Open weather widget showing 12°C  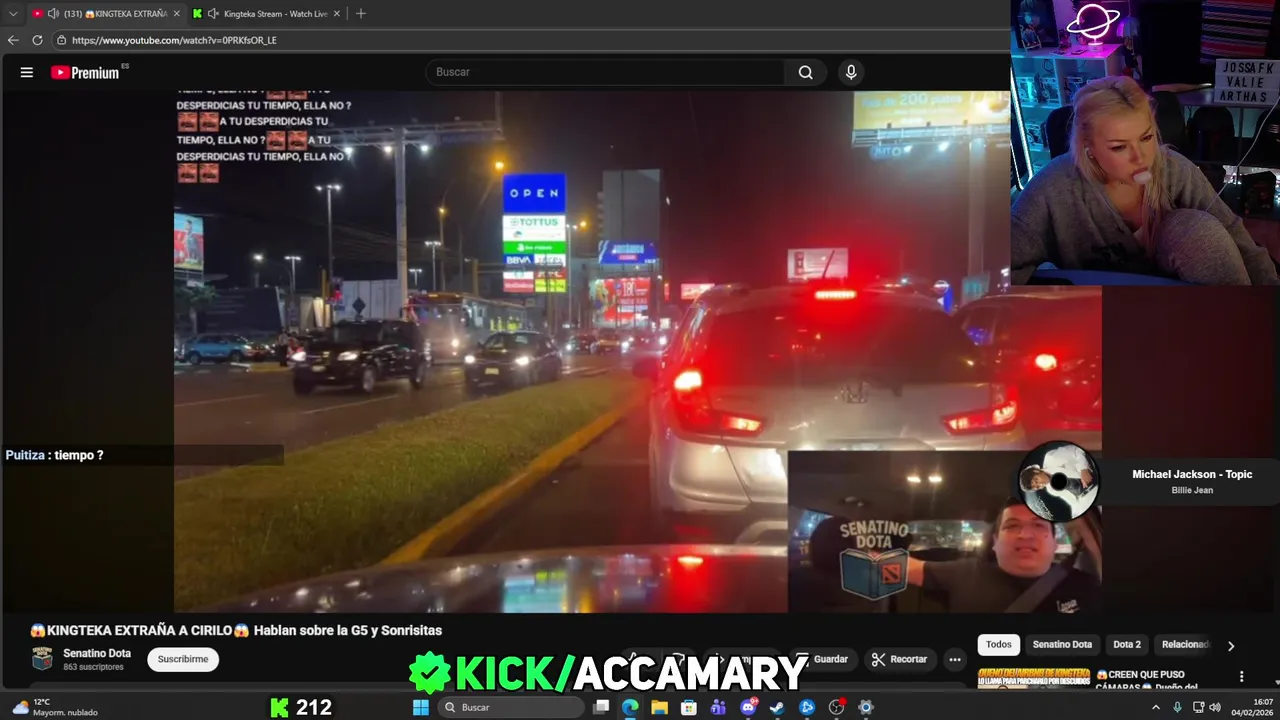55,707
